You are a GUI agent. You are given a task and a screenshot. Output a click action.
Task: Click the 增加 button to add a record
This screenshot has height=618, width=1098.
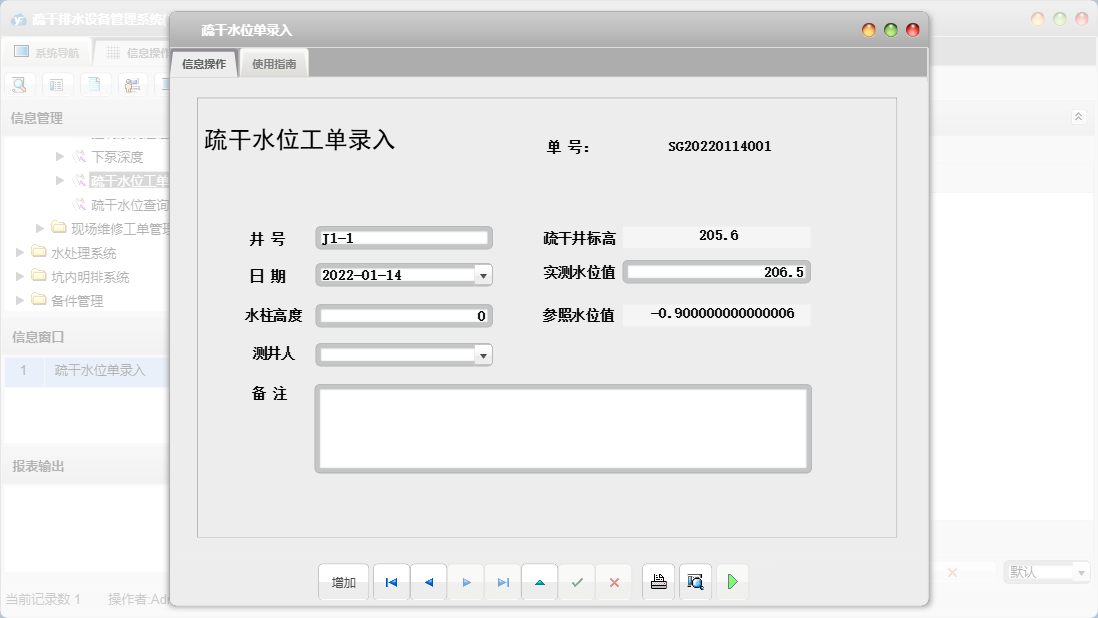[x=343, y=581]
